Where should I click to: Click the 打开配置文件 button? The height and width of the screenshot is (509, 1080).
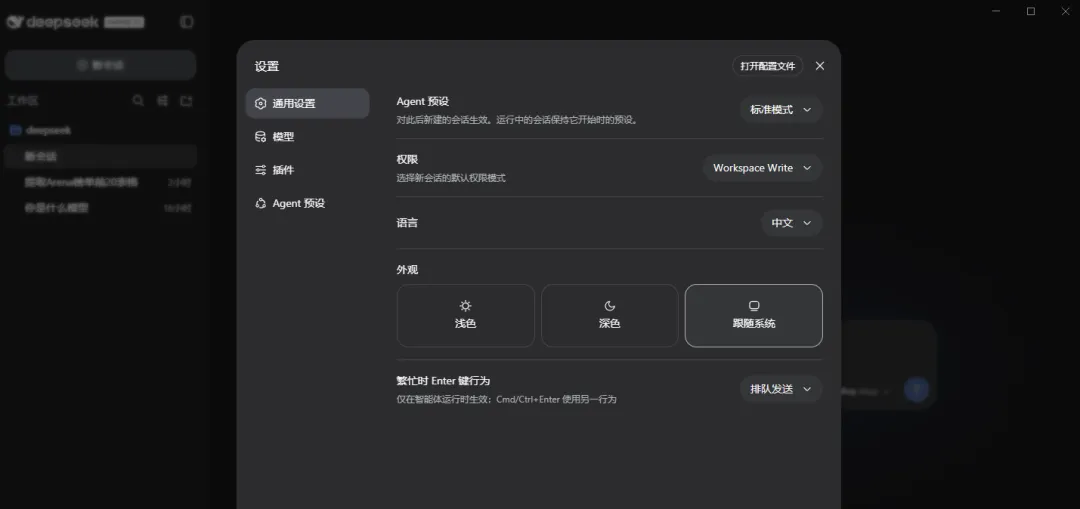(767, 66)
